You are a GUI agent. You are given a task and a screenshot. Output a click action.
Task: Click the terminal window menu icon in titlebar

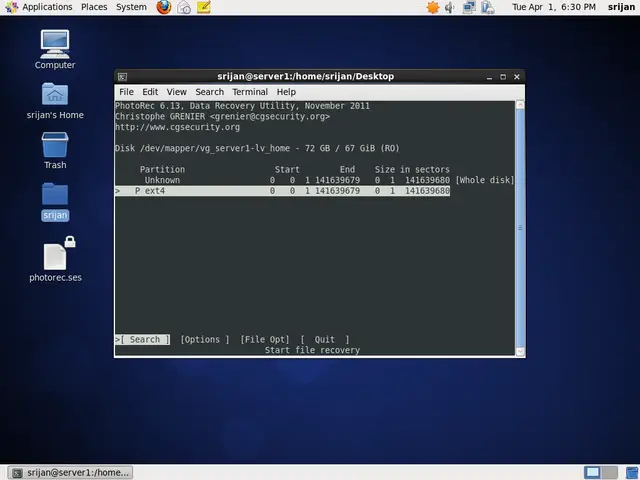pyautogui.click(x=122, y=77)
